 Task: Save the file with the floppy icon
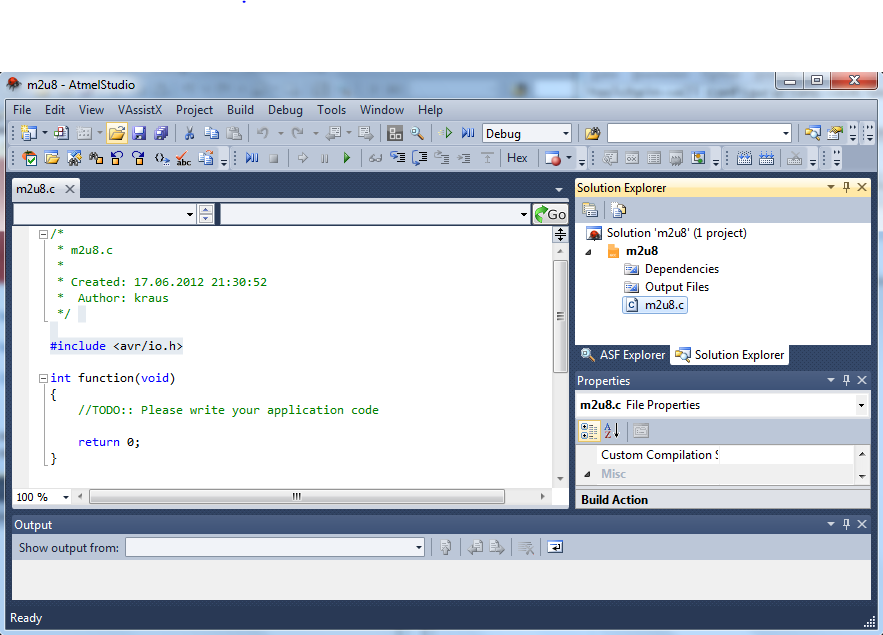point(139,133)
